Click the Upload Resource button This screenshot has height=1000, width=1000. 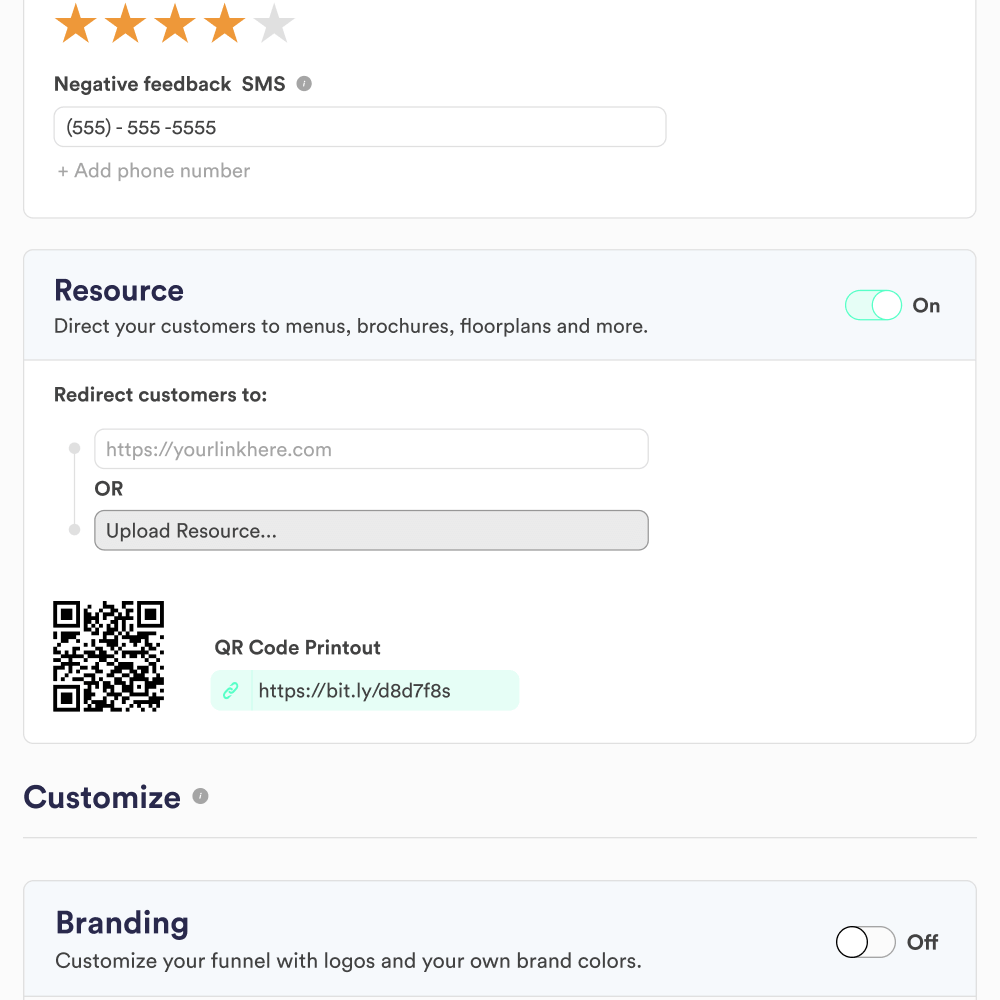coord(371,530)
